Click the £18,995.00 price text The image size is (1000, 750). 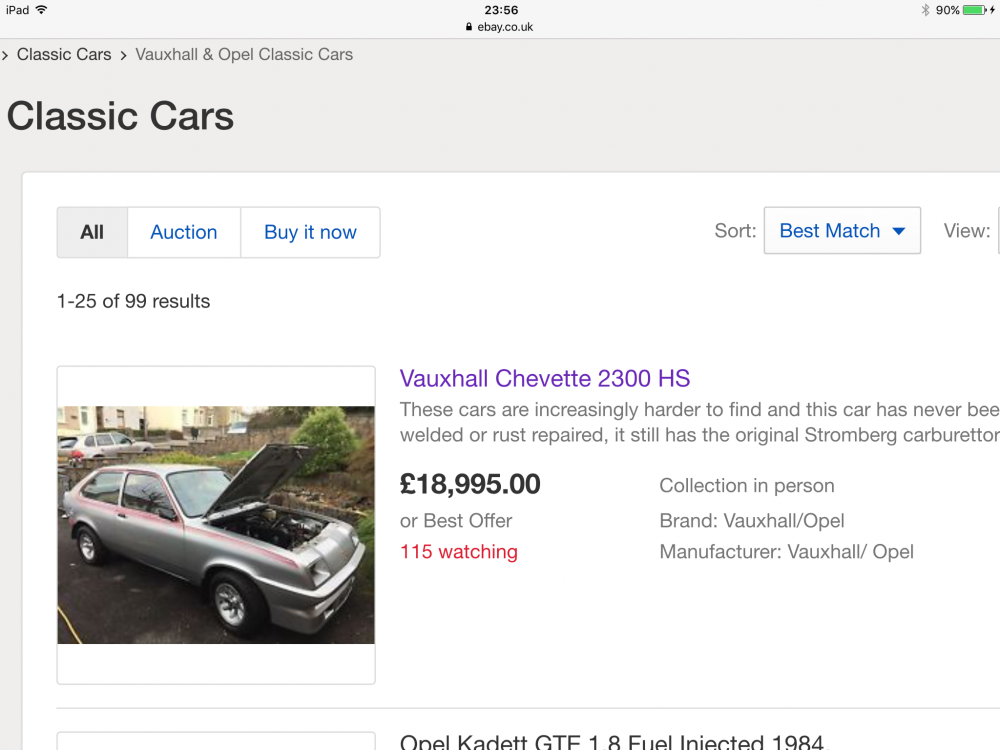[470, 484]
